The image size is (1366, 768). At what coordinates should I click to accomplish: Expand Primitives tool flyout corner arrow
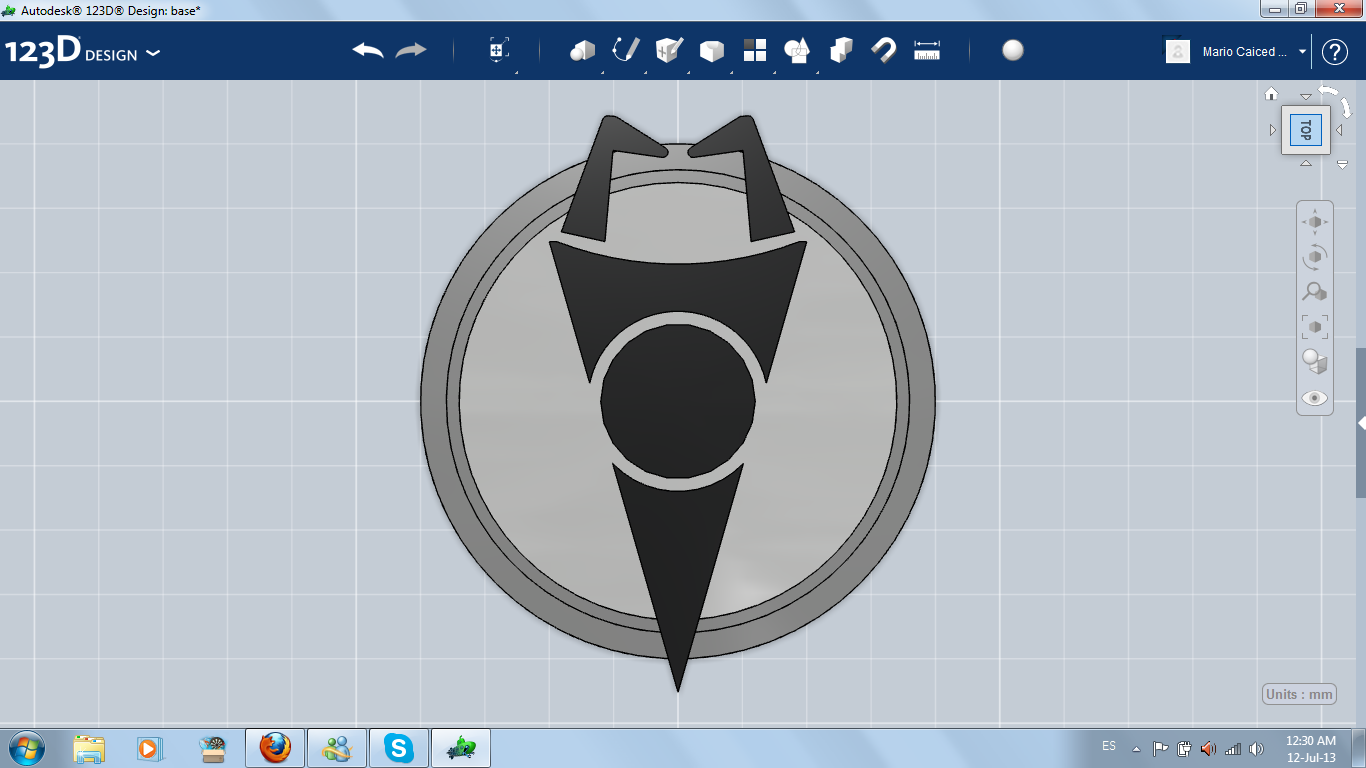point(602,72)
